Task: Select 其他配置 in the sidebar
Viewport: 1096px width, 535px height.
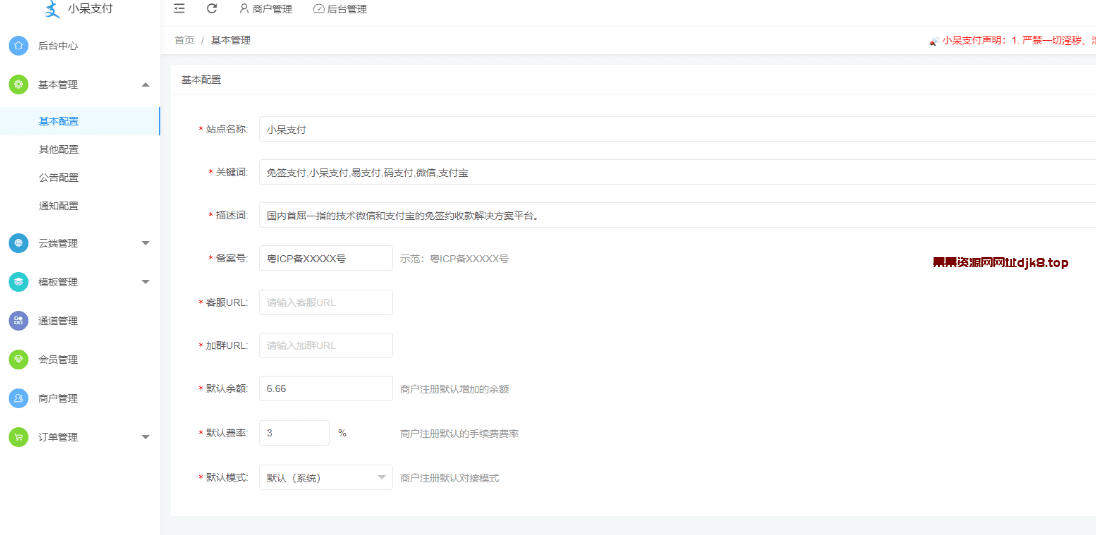Action: pos(59,150)
